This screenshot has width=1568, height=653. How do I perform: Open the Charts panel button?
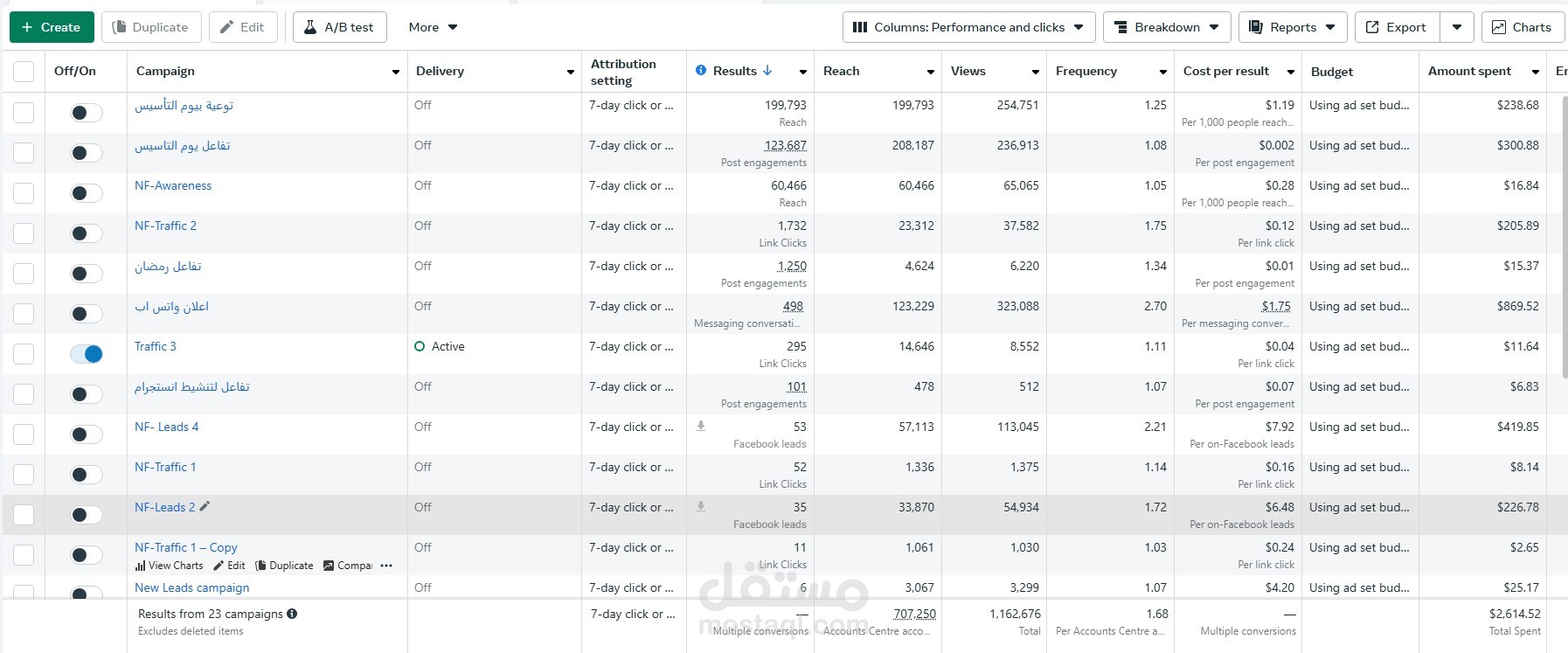click(x=1522, y=27)
